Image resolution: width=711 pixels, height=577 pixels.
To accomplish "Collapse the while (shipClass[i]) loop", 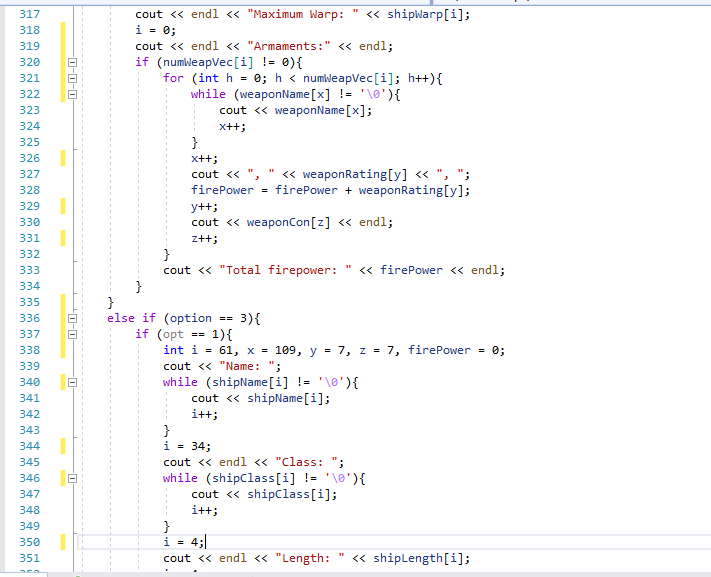I will 72,479.
